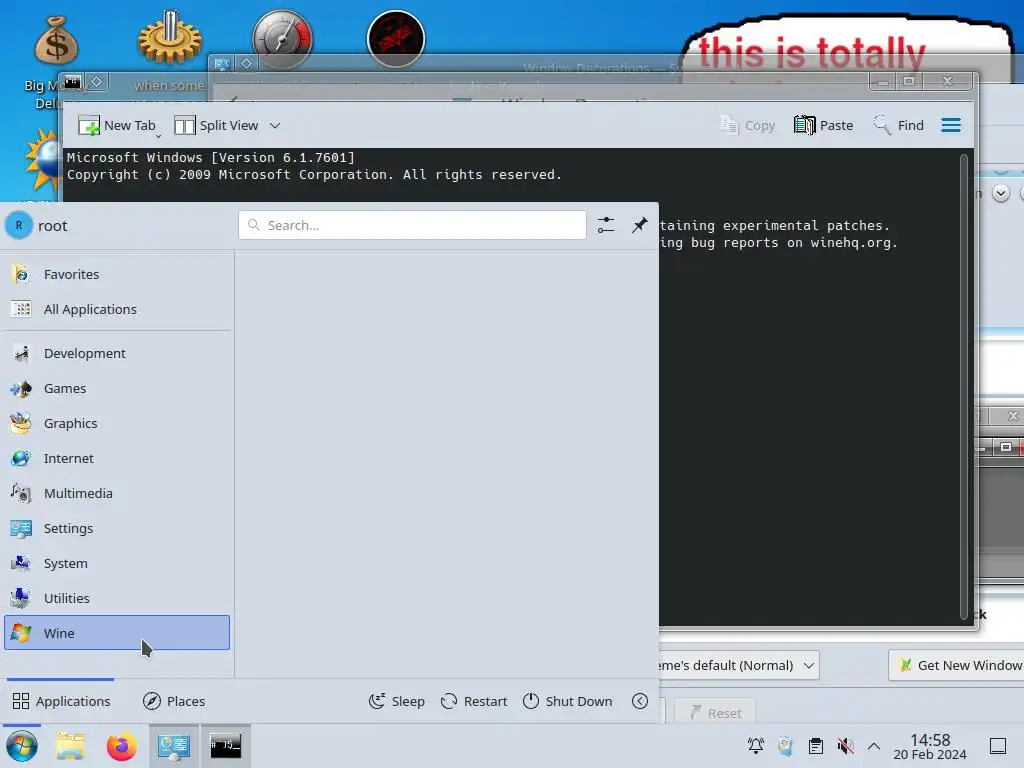The height and width of the screenshot is (768, 1024).
Task: Pin the application launcher open
Action: [639, 225]
